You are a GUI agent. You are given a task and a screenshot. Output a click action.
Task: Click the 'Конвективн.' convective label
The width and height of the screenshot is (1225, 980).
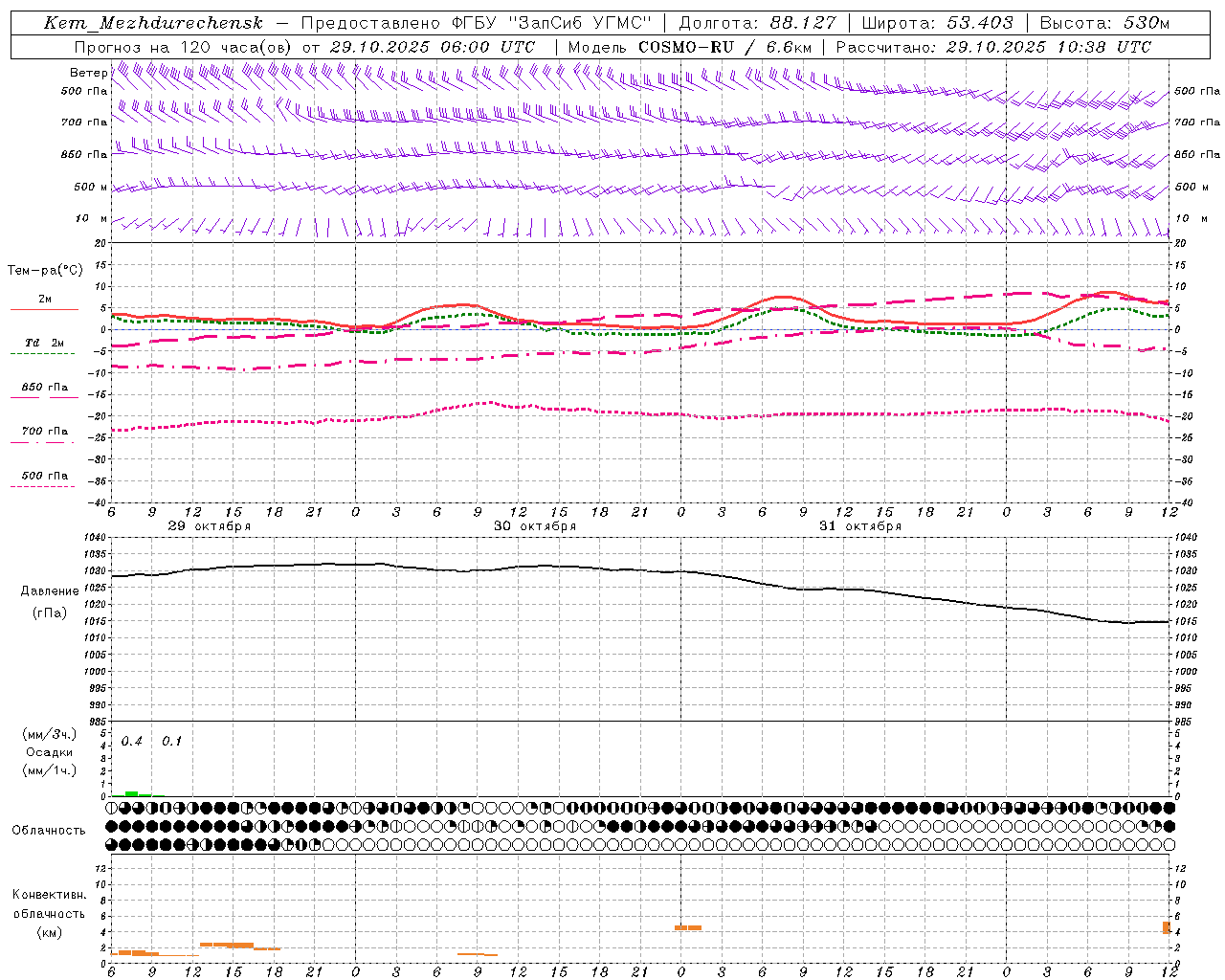click(50, 895)
